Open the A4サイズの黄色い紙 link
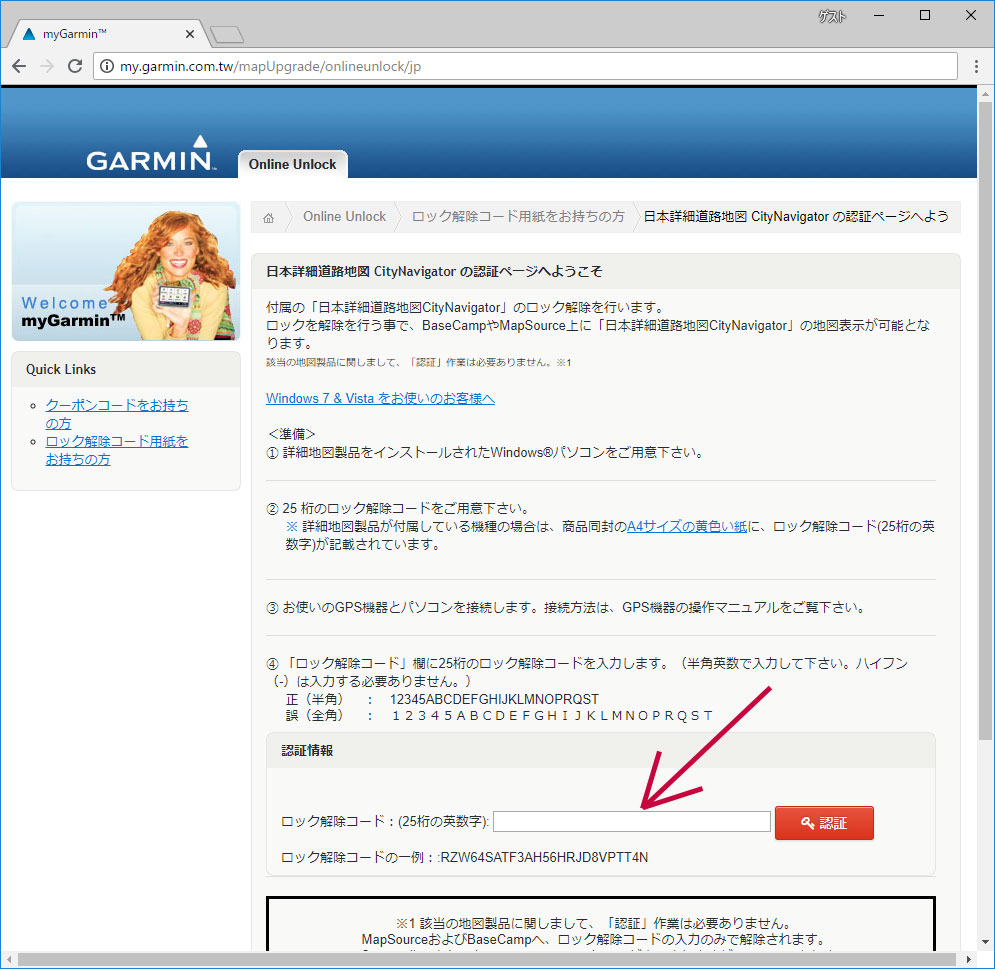995x969 pixels. pos(687,526)
